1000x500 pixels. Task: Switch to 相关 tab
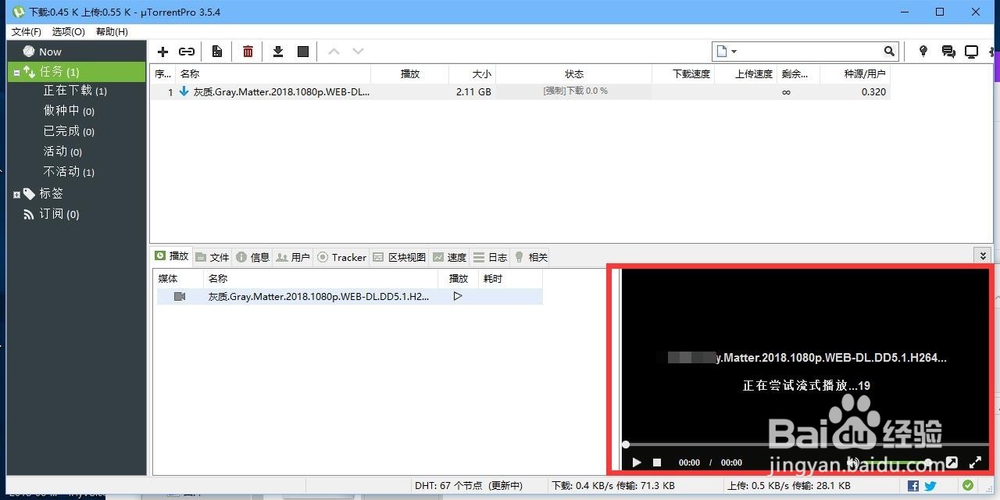[531, 257]
